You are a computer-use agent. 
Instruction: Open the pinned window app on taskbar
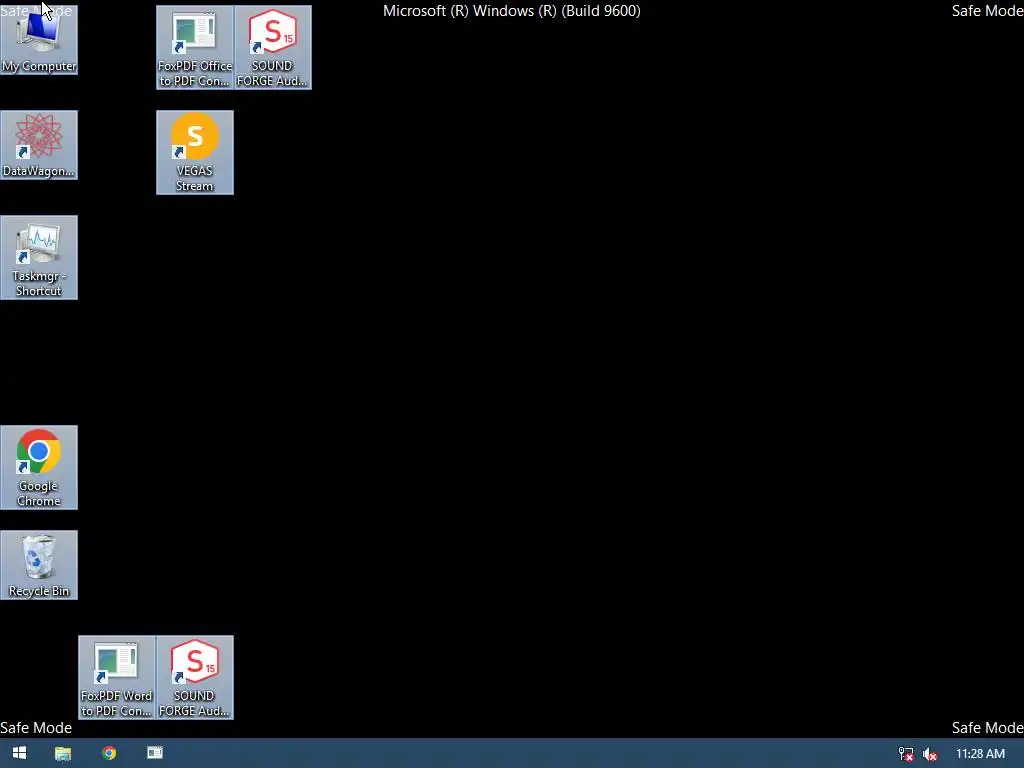click(155, 753)
